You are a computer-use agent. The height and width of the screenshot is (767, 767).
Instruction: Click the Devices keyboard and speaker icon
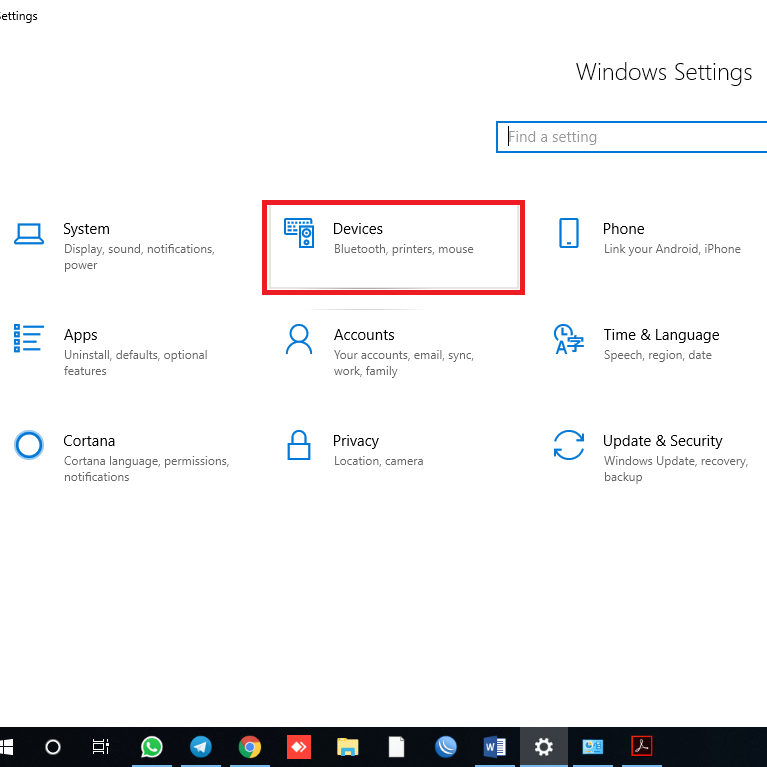coord(299,234)
